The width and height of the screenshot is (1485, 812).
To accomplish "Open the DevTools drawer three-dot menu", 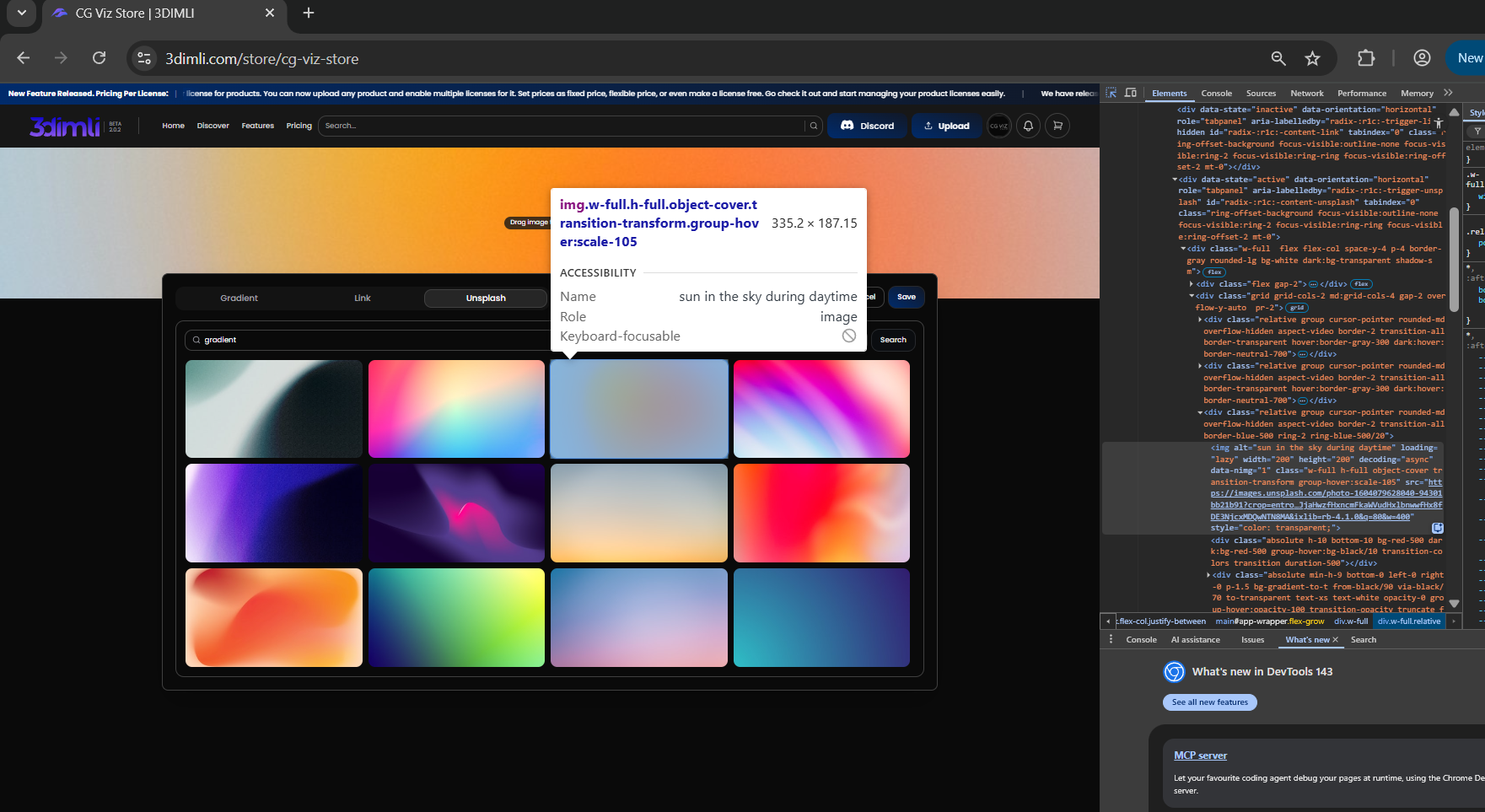I will (1111, 639).
